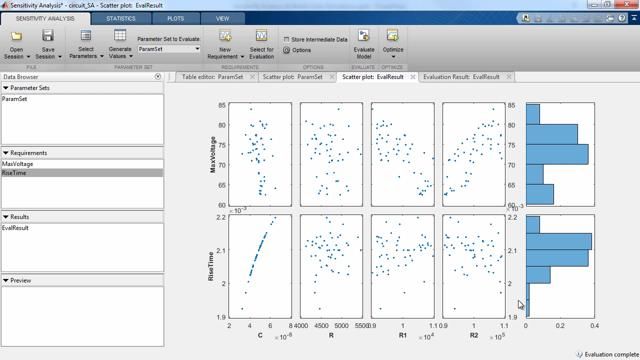
Task: Select the RiseTime requirement
Action: (x=82, y=173)
